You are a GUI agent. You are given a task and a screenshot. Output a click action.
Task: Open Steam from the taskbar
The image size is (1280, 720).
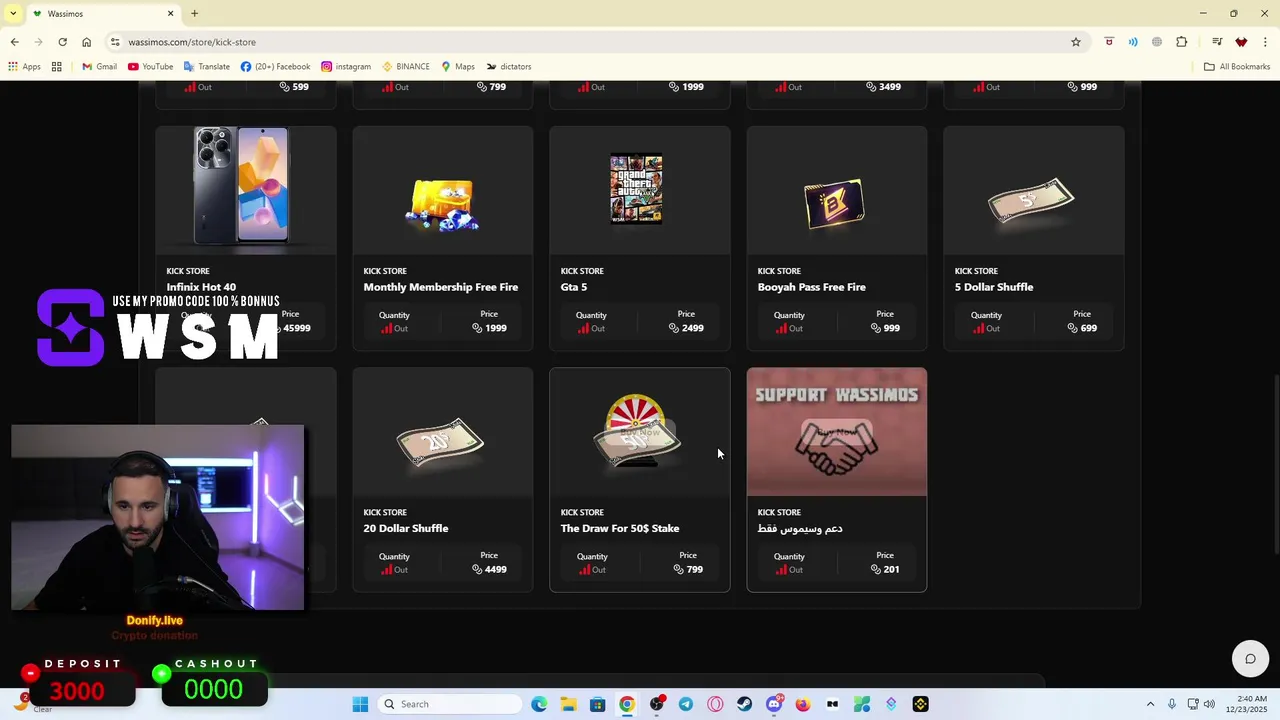click(x=744, y=704)
